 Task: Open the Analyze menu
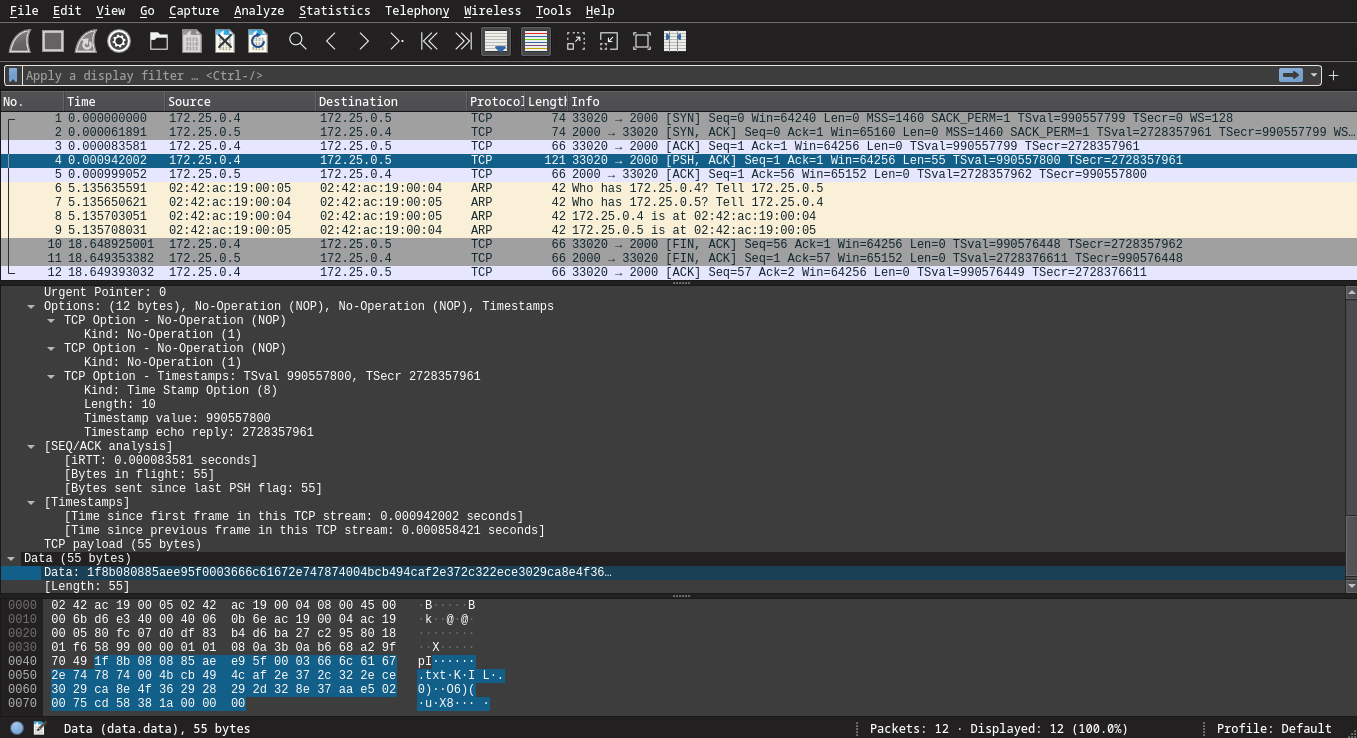tap(259, 11)
